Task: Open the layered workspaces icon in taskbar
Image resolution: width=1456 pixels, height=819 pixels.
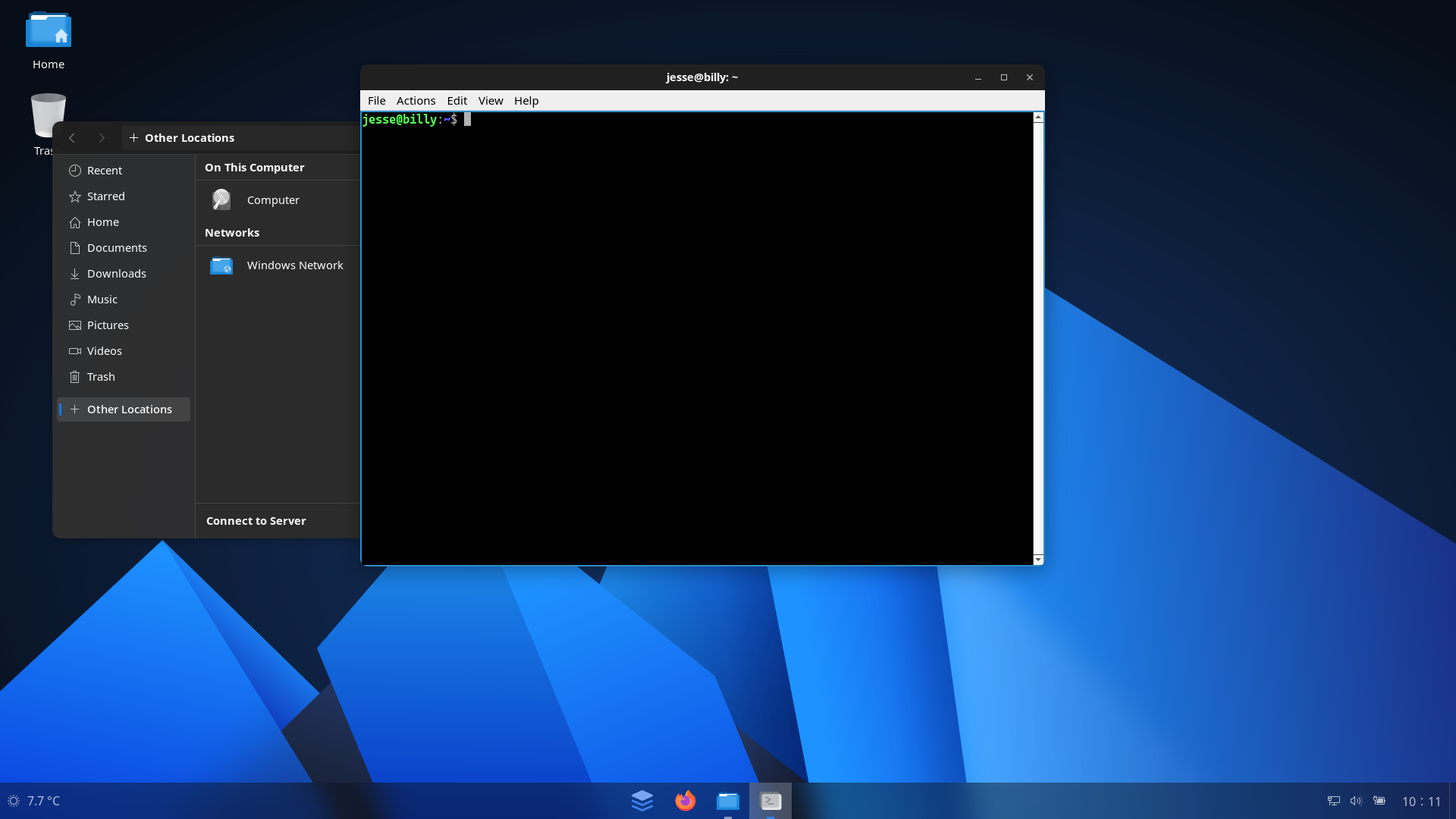Action: (x=642, y=801)
